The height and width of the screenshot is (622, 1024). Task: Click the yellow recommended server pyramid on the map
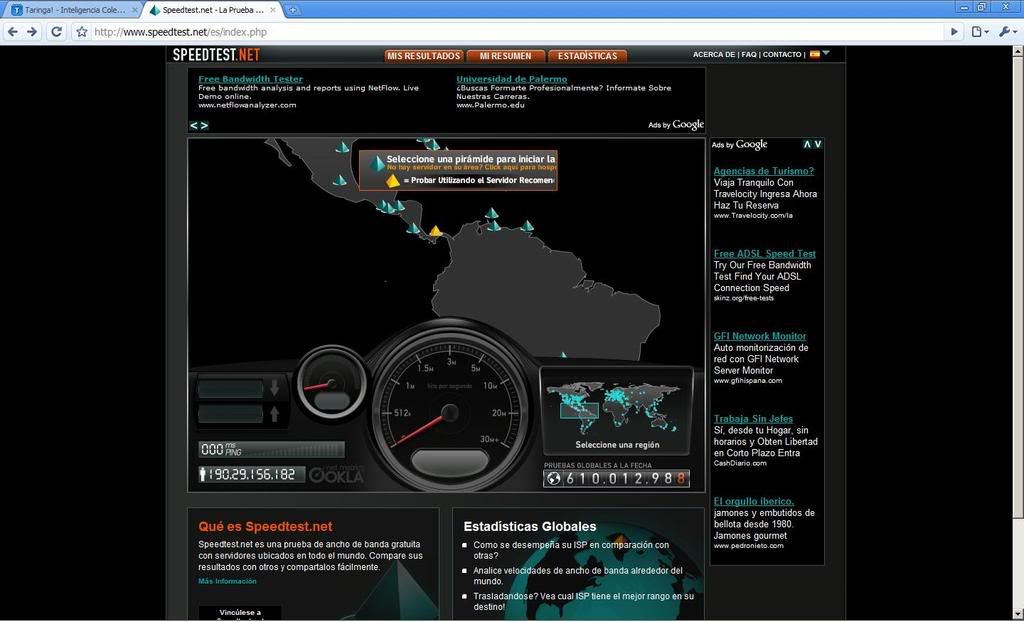coord(436,231)
